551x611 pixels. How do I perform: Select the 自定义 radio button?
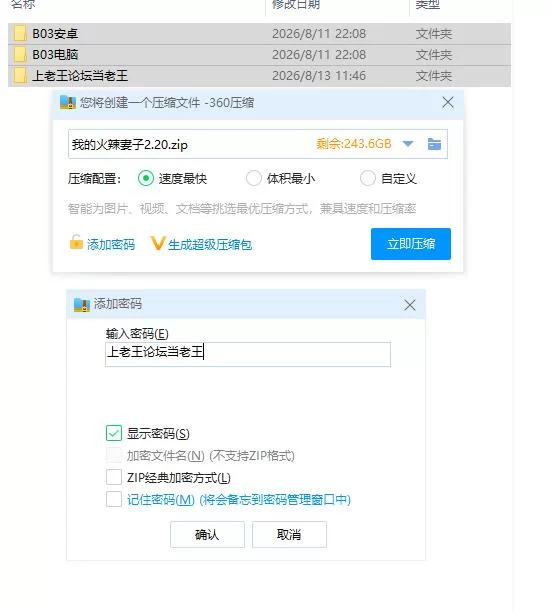367,178
